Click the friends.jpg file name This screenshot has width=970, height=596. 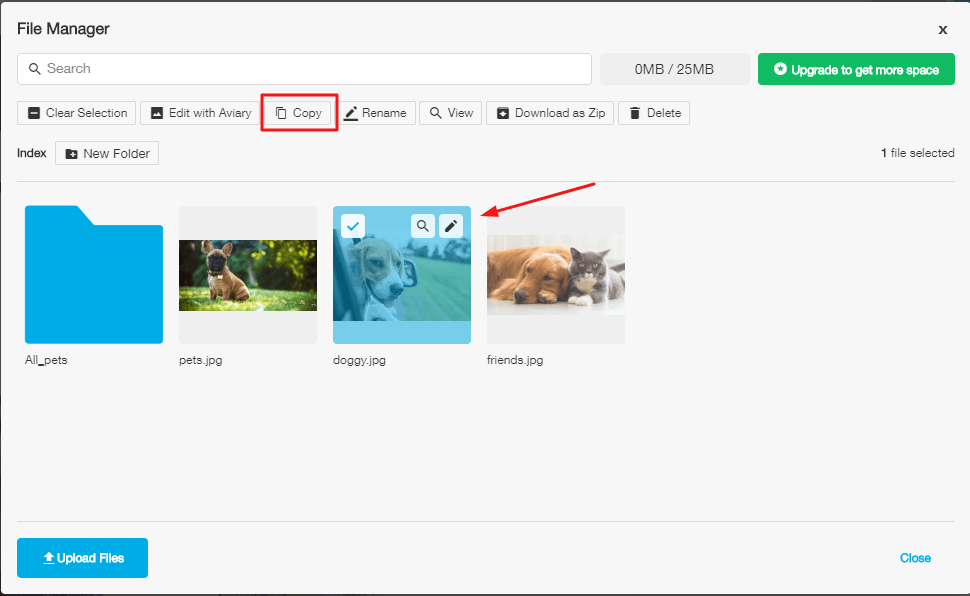(x=515, y=360)
